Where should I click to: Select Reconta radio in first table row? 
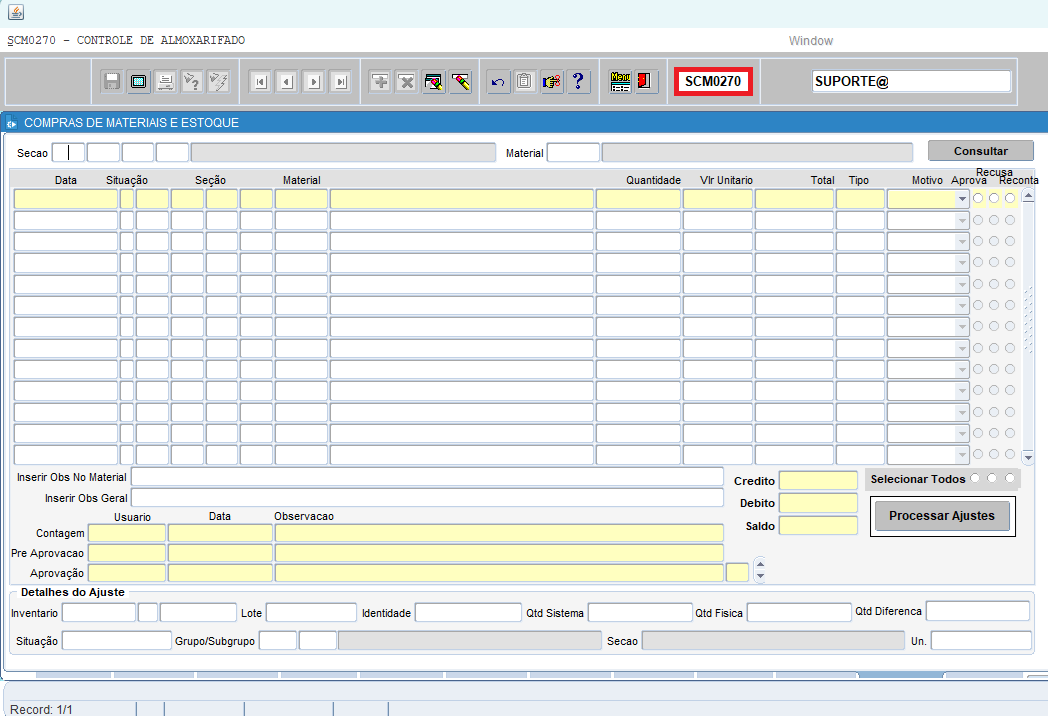(1010, 199)
